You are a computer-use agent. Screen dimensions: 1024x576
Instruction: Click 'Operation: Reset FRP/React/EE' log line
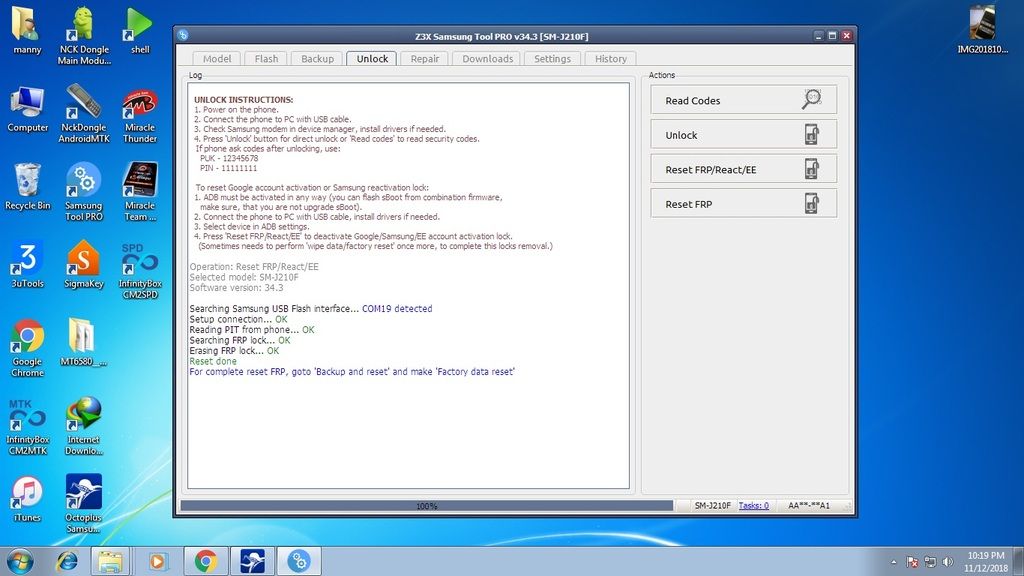click(x=254, y=266)
